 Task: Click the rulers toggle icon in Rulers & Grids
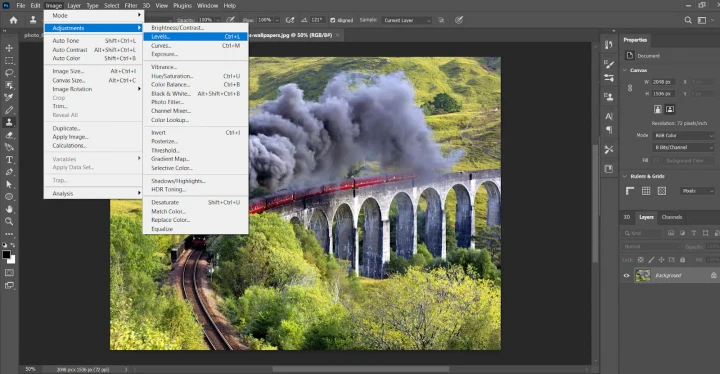click(630, 191)
